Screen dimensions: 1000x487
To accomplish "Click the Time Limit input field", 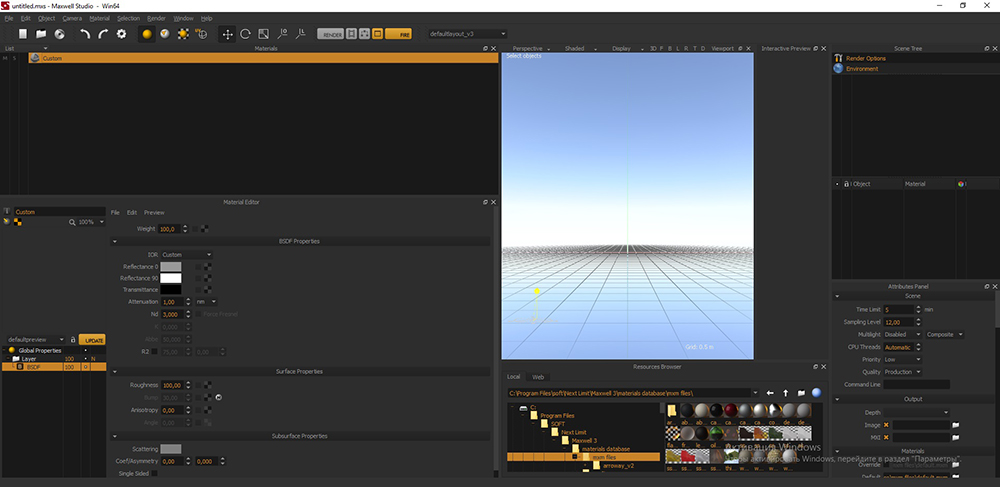I will (x=899, y=309).
